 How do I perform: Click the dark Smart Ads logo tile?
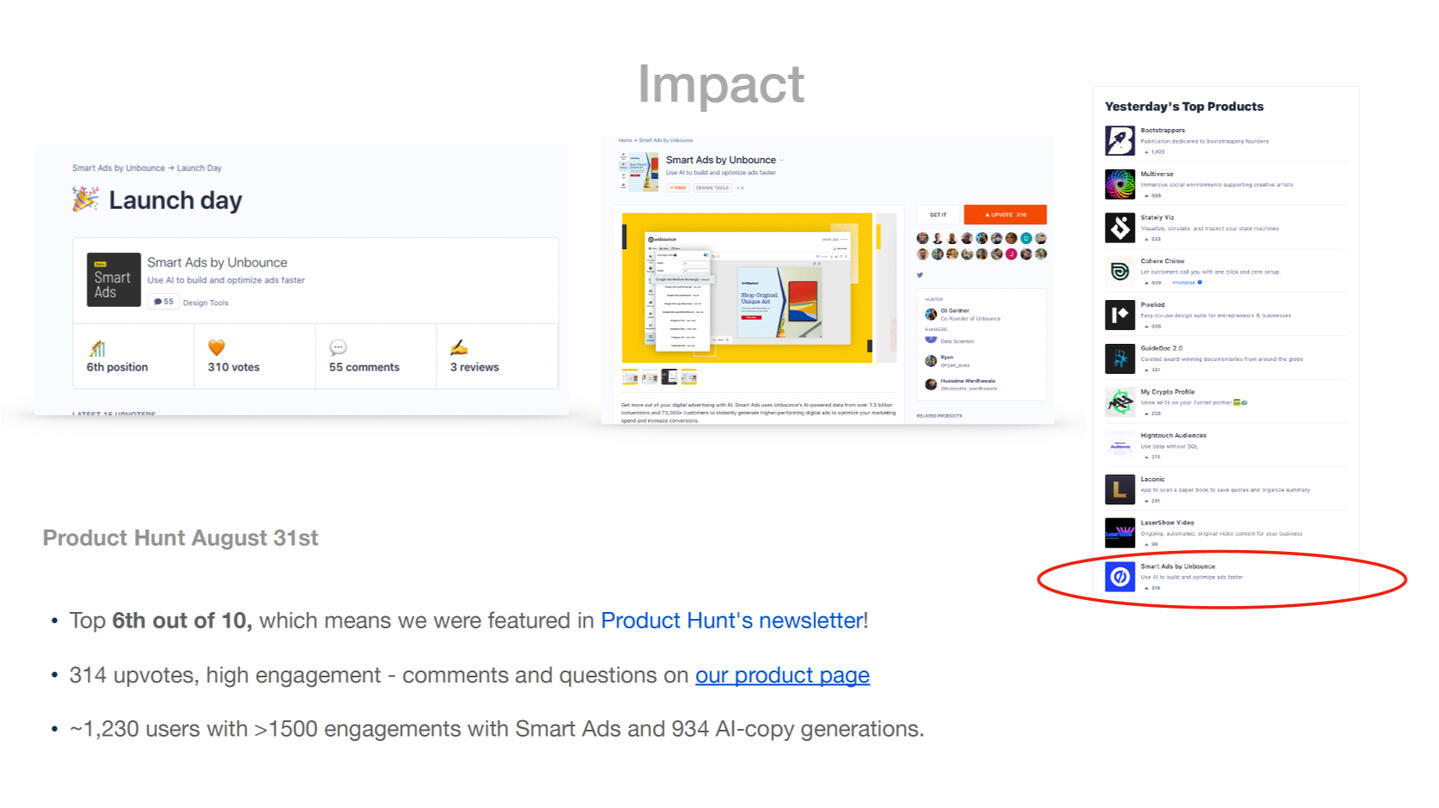[x=113, y=279]
